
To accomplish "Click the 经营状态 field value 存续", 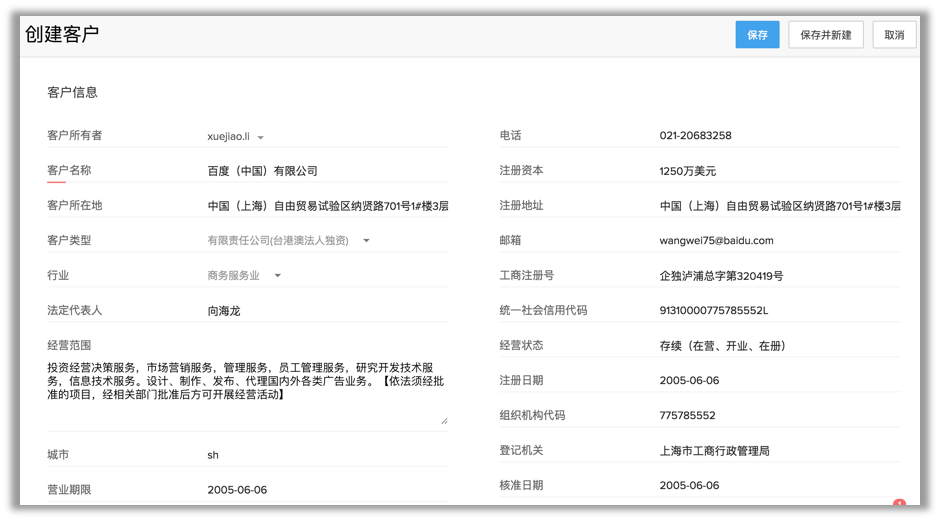I will (x=779, y=346).
